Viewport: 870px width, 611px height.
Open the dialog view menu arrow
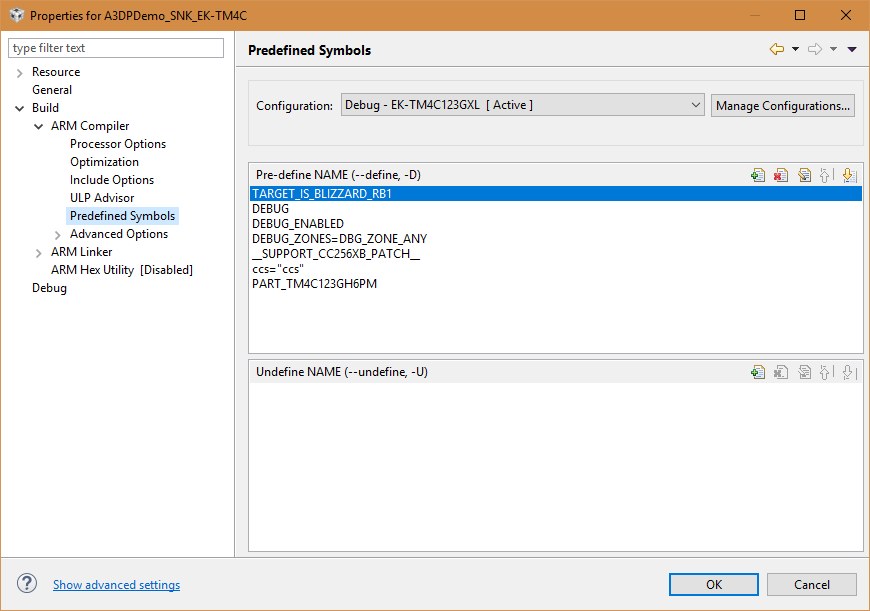pos(852,49)
